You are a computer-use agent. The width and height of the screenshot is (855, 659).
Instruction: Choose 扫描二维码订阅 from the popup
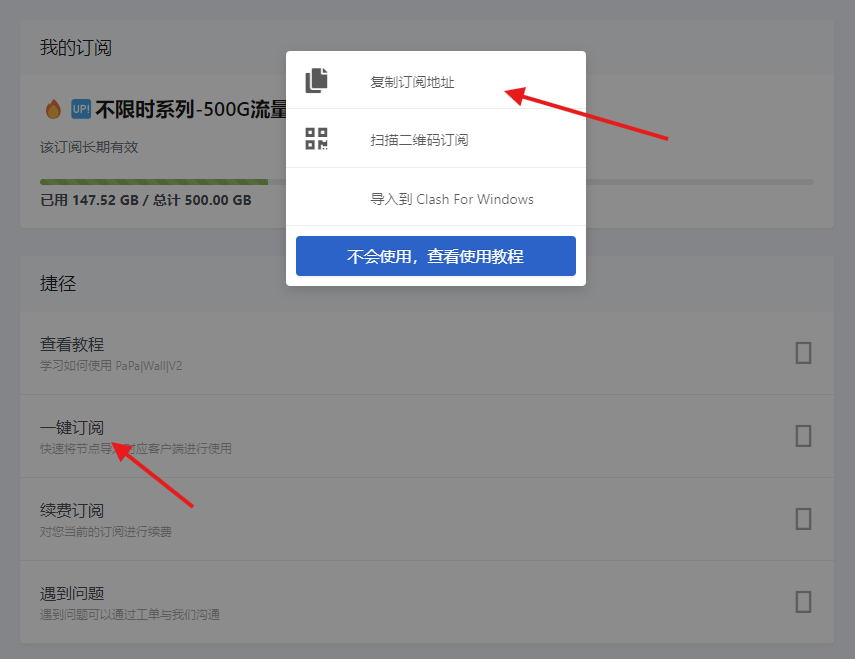(x=419, y=140)
